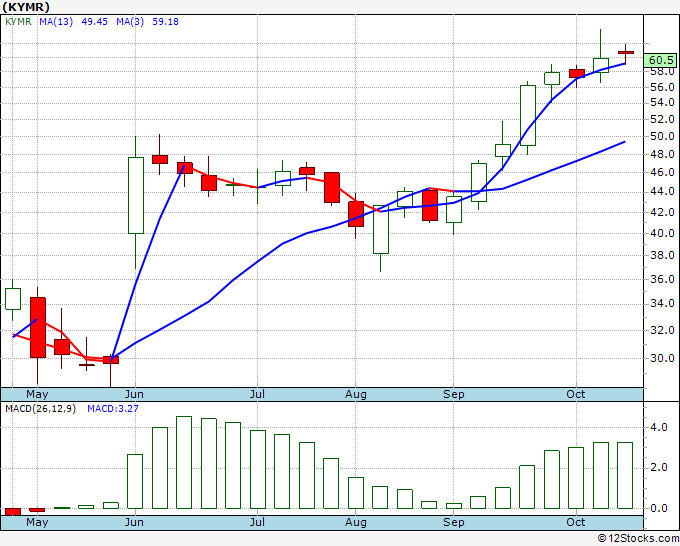Viewport: 680px width, 546px height.
Task: Select the 54.0 price axis label
Action: click(662, 102)
